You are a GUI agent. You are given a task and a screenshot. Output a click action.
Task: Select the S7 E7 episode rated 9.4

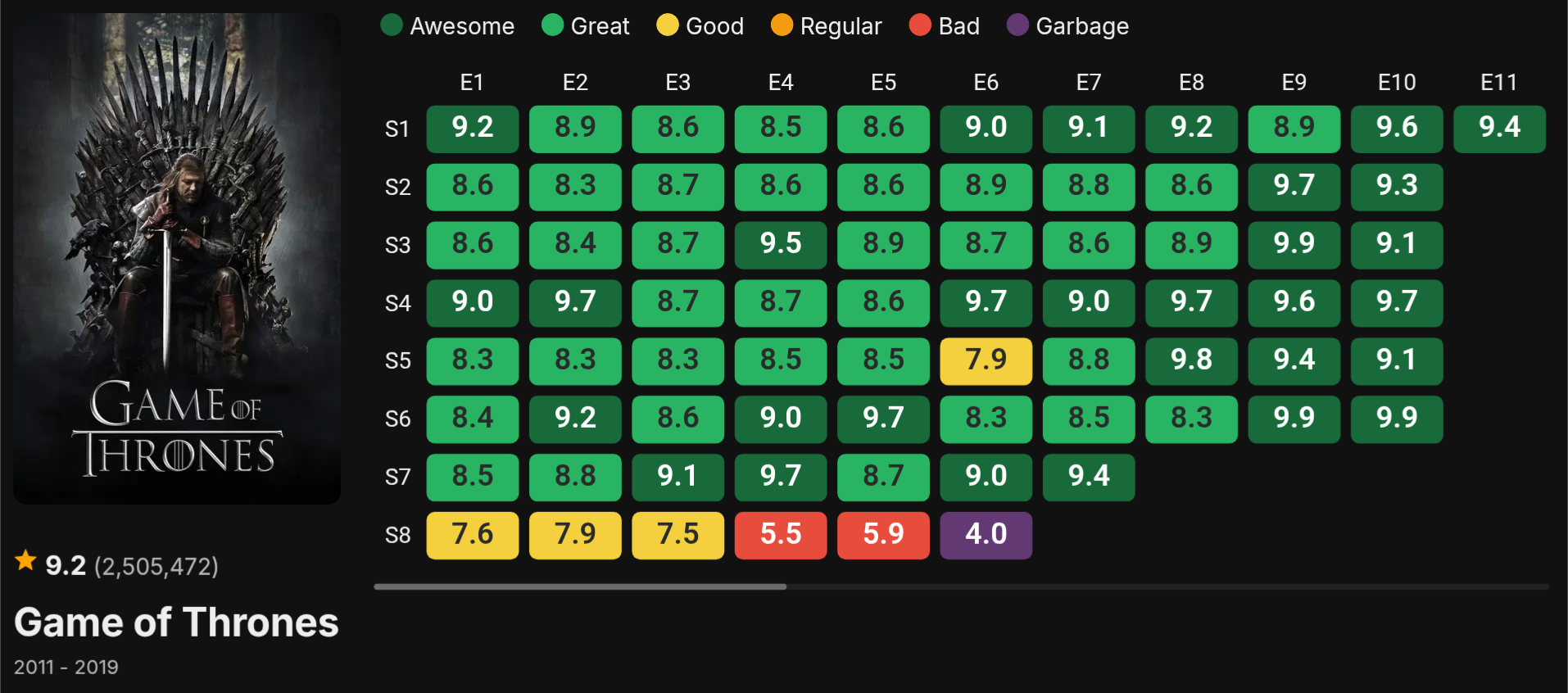click(x=1088, y=477)
